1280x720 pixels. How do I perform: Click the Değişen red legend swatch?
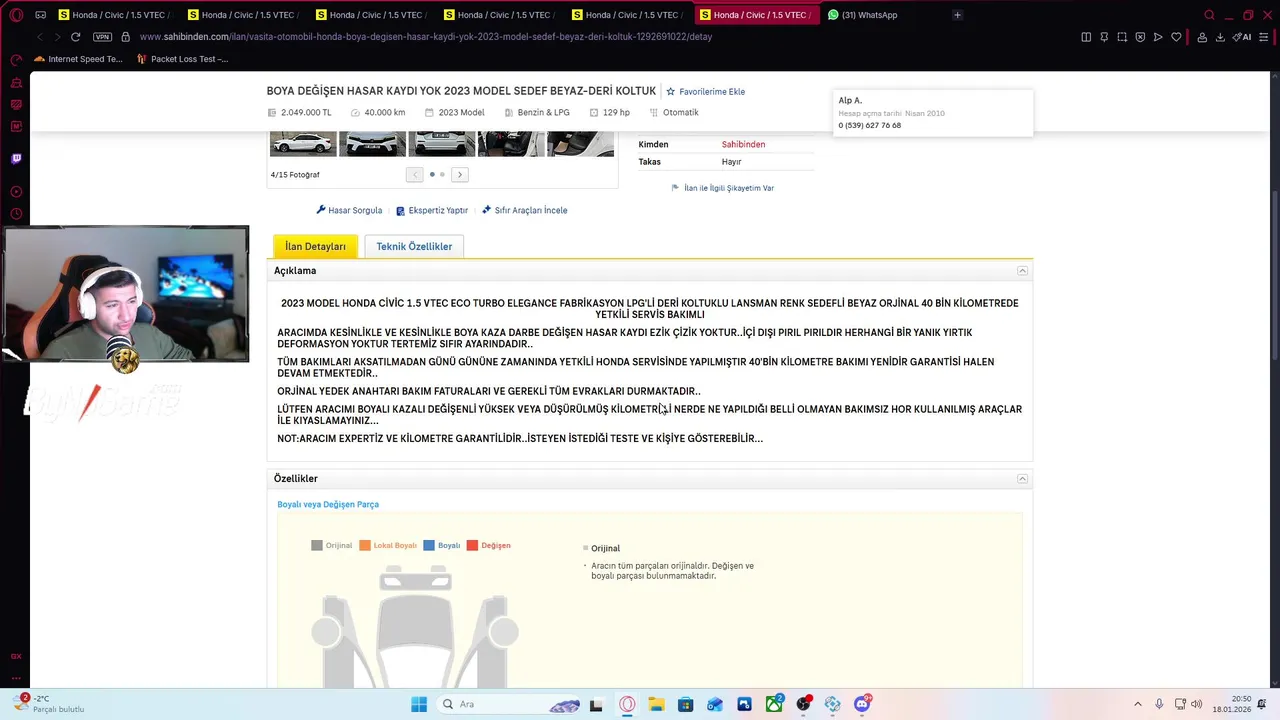pyautogui.click(x=472, y=546)
